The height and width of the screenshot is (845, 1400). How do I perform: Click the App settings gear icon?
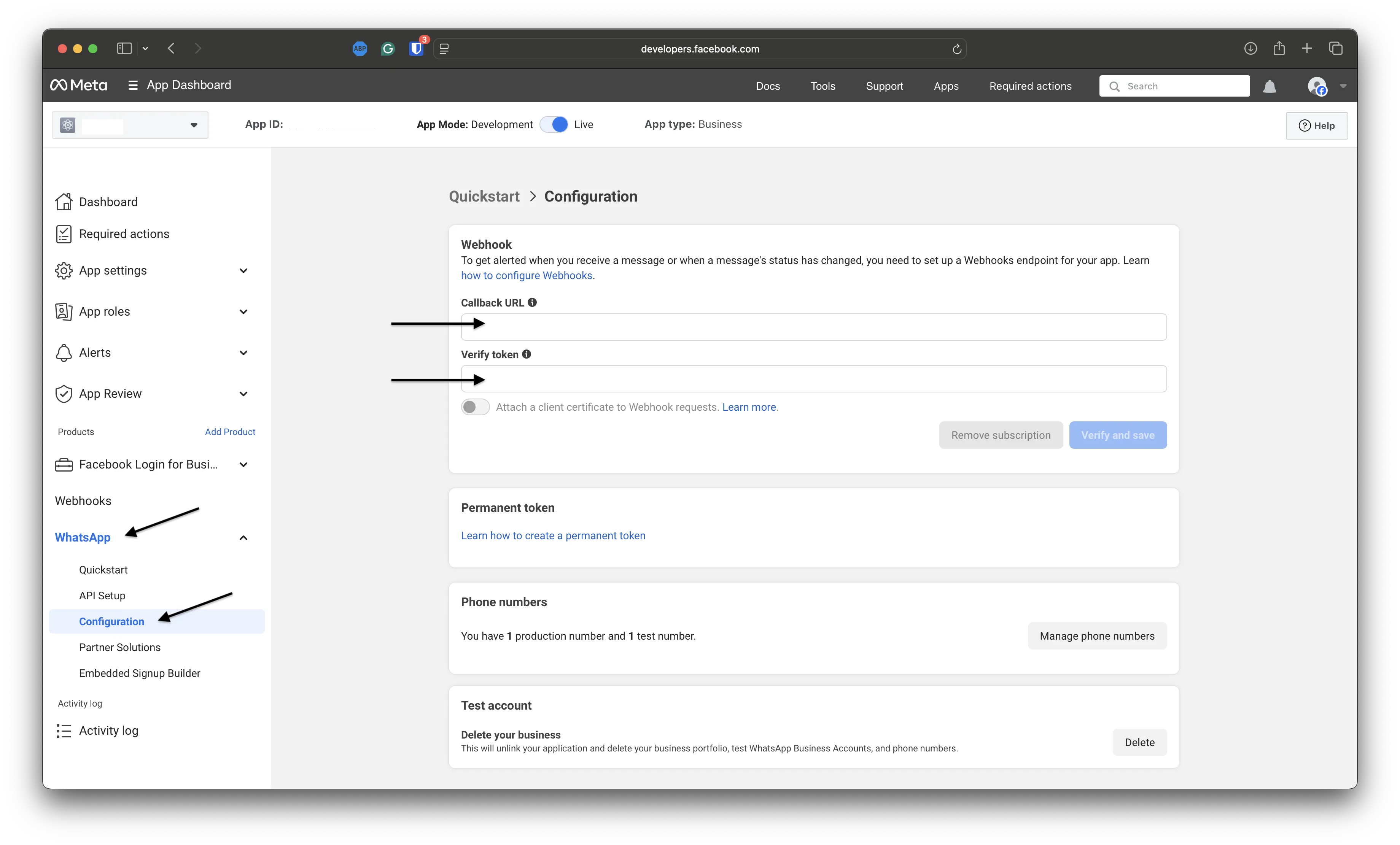tap(64, 270)
